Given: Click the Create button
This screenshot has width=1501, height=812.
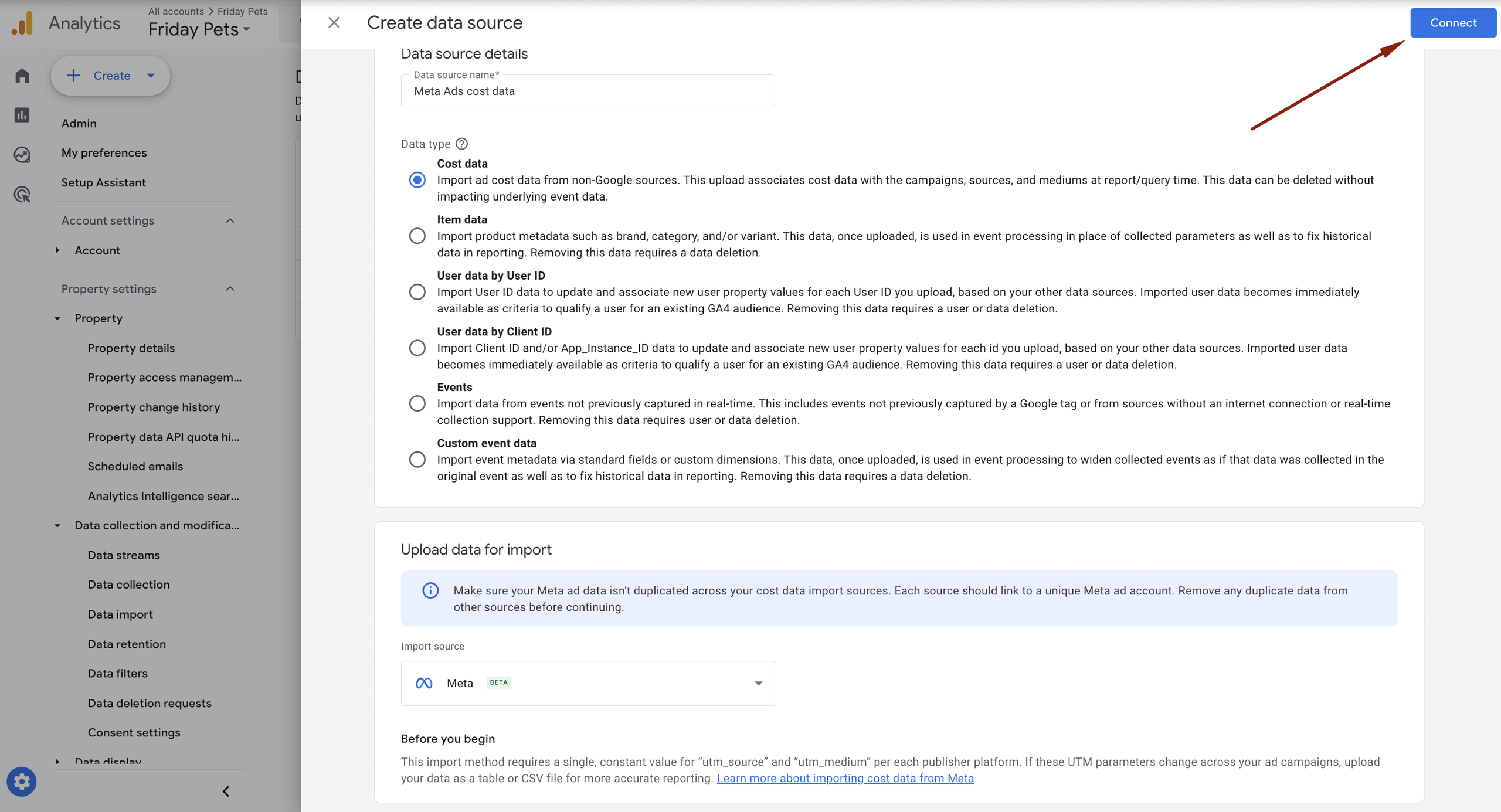Looking at the screenshot, I should point(111,76).
